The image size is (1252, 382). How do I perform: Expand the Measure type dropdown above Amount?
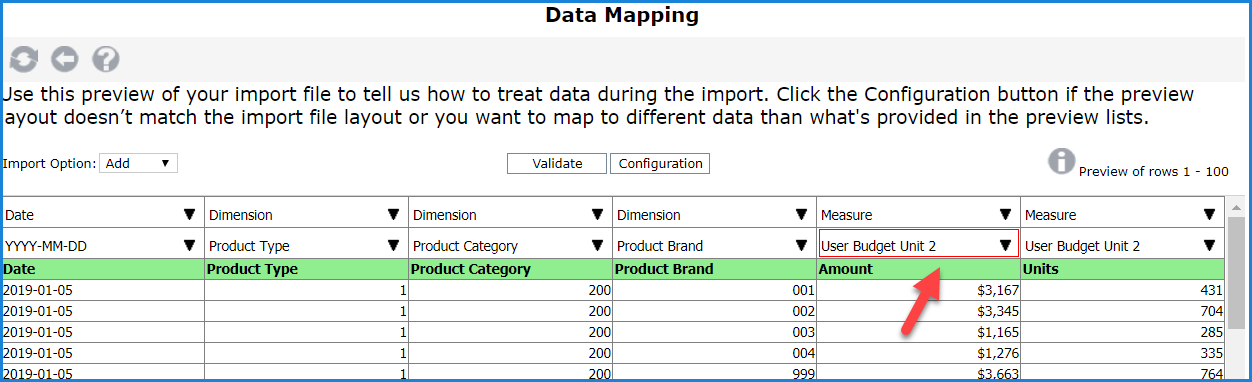tap(916, 214)
